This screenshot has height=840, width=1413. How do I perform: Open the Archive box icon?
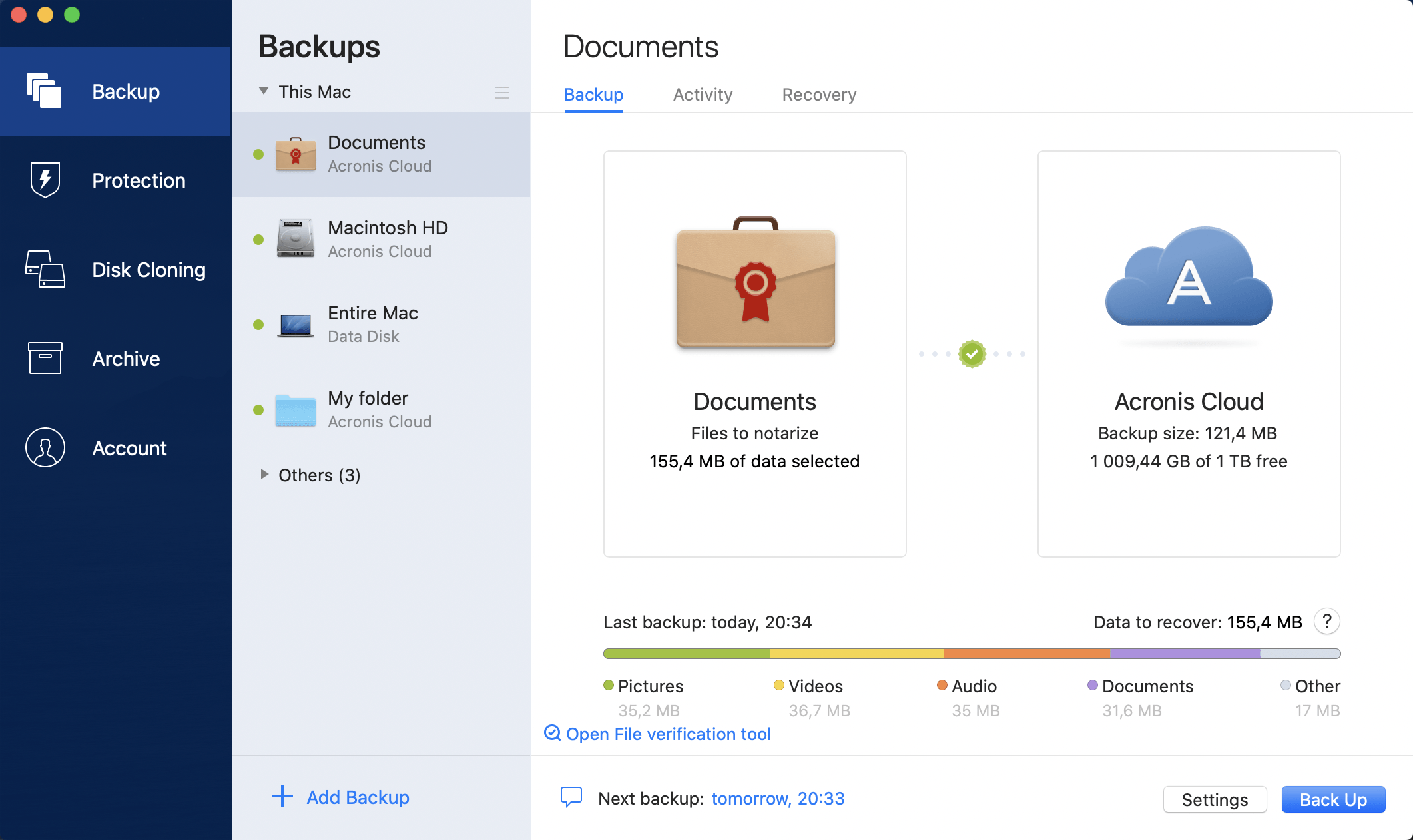point(45,359)
